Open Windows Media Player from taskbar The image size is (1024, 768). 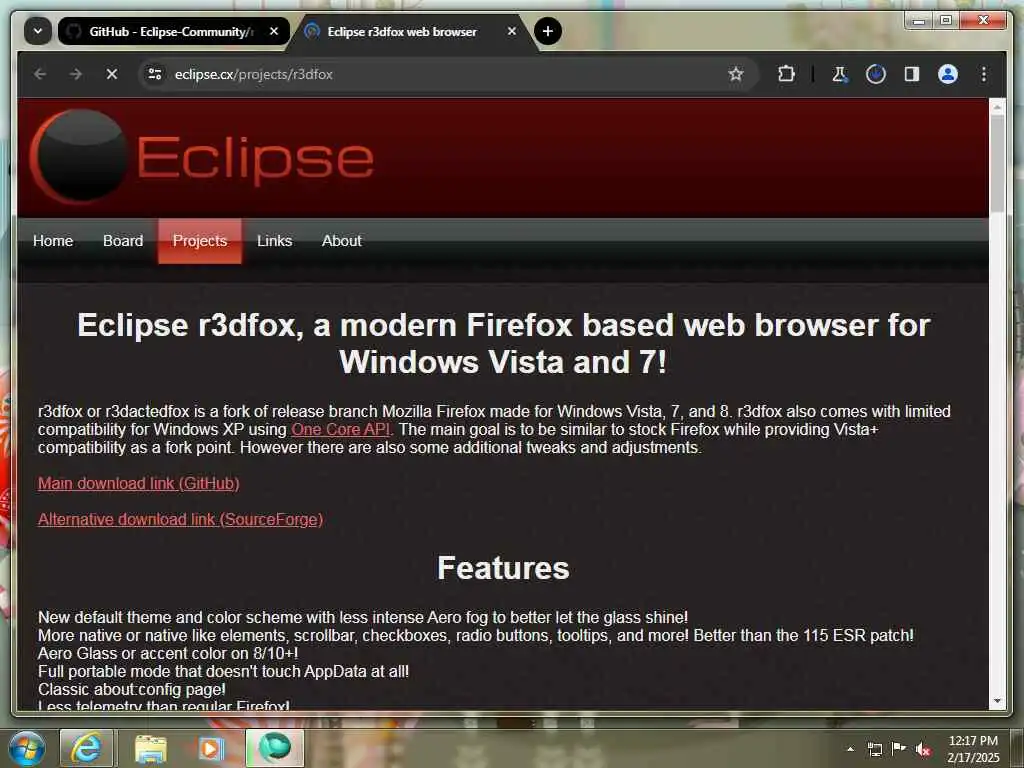tap(212, 748)
